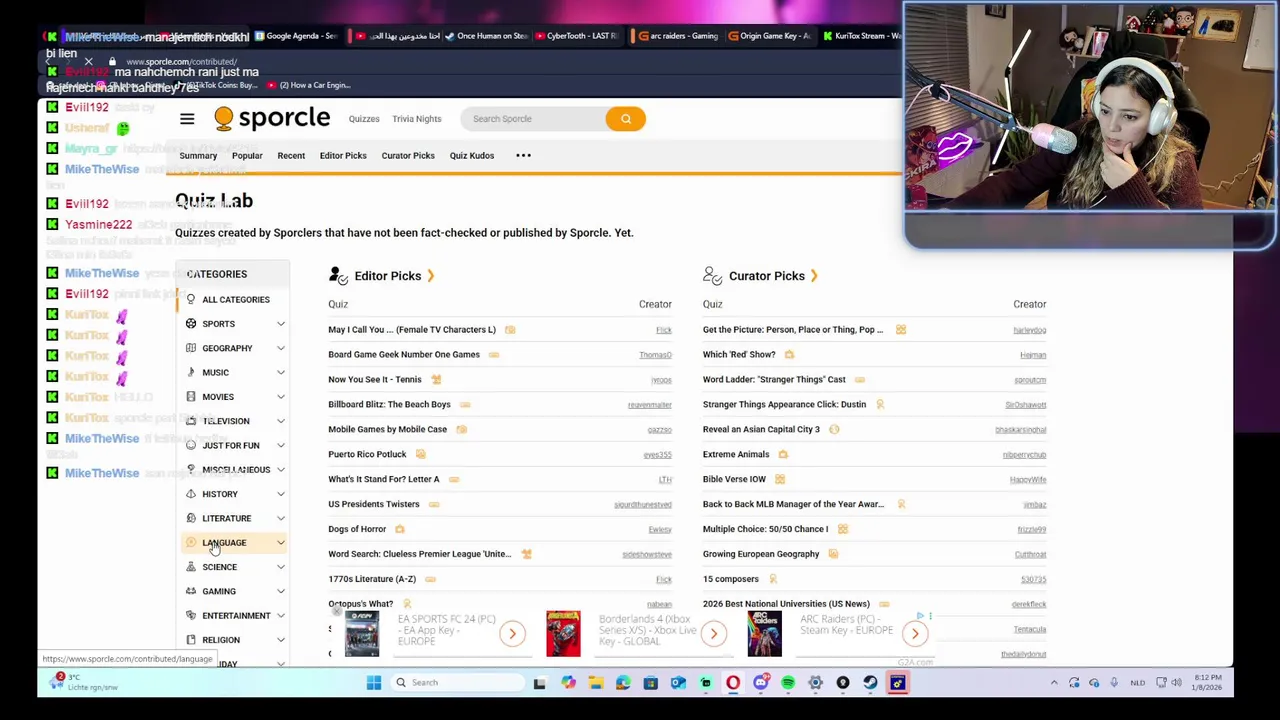Click the Music category icon
This screenshot has height=720, width=1280.
pos(191,372)
